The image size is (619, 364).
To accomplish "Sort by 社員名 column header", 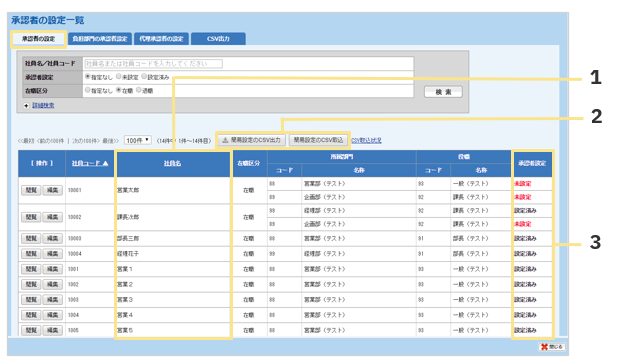I will click(173, 163).
